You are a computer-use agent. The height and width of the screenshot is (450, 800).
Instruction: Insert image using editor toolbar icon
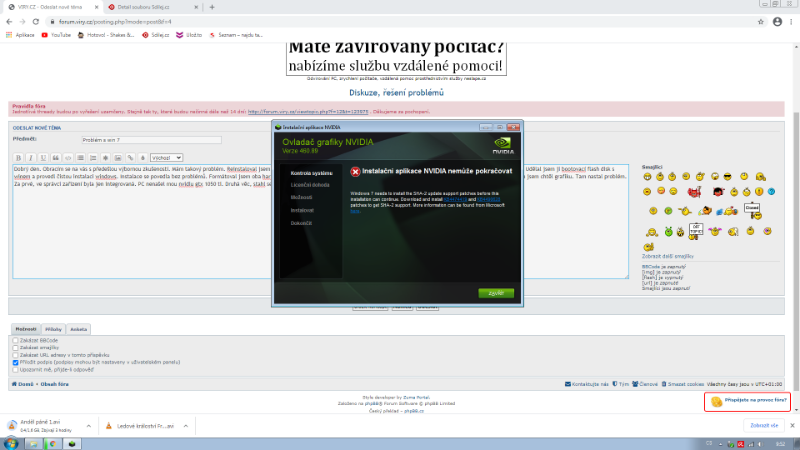(118, 158)
